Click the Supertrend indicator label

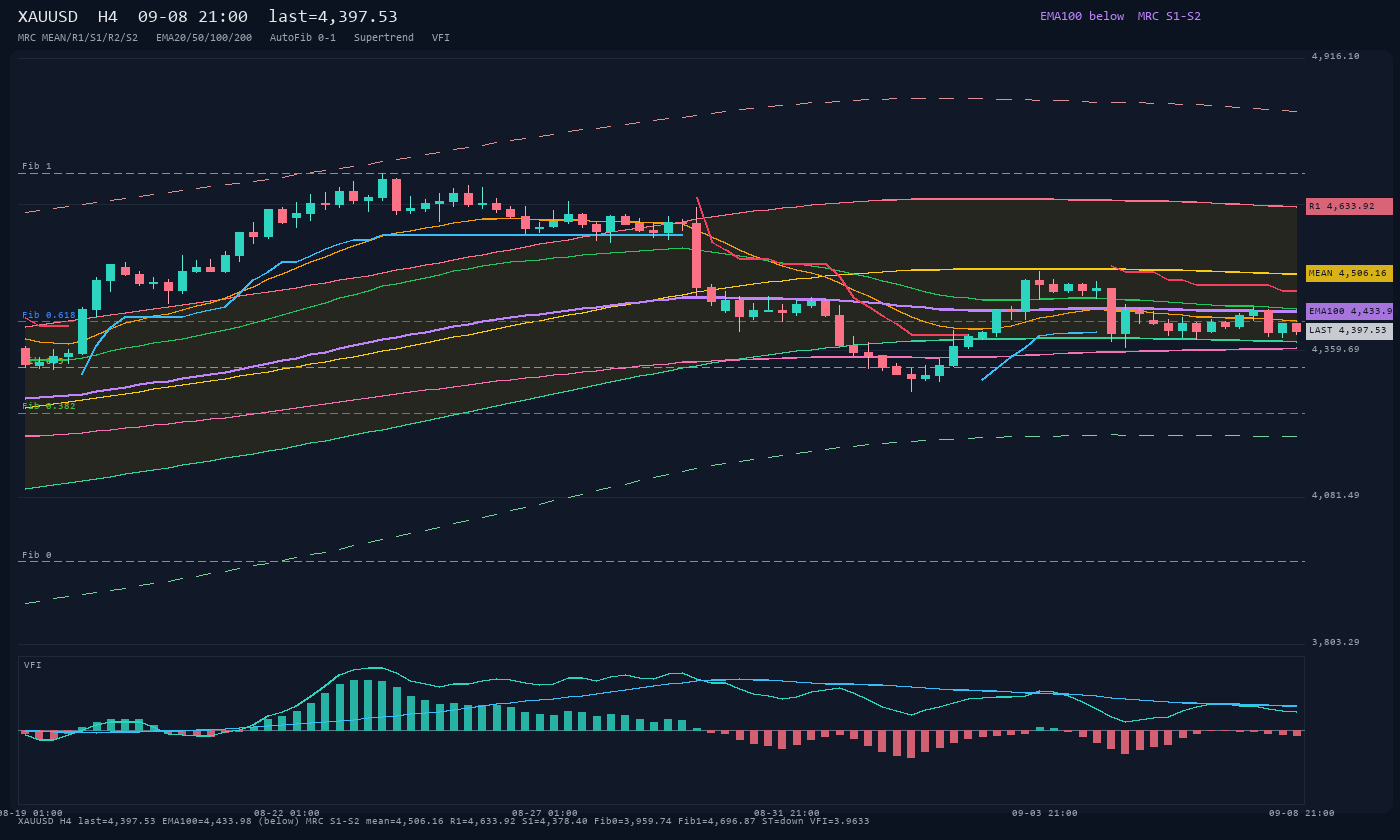(x=384, y=38)
